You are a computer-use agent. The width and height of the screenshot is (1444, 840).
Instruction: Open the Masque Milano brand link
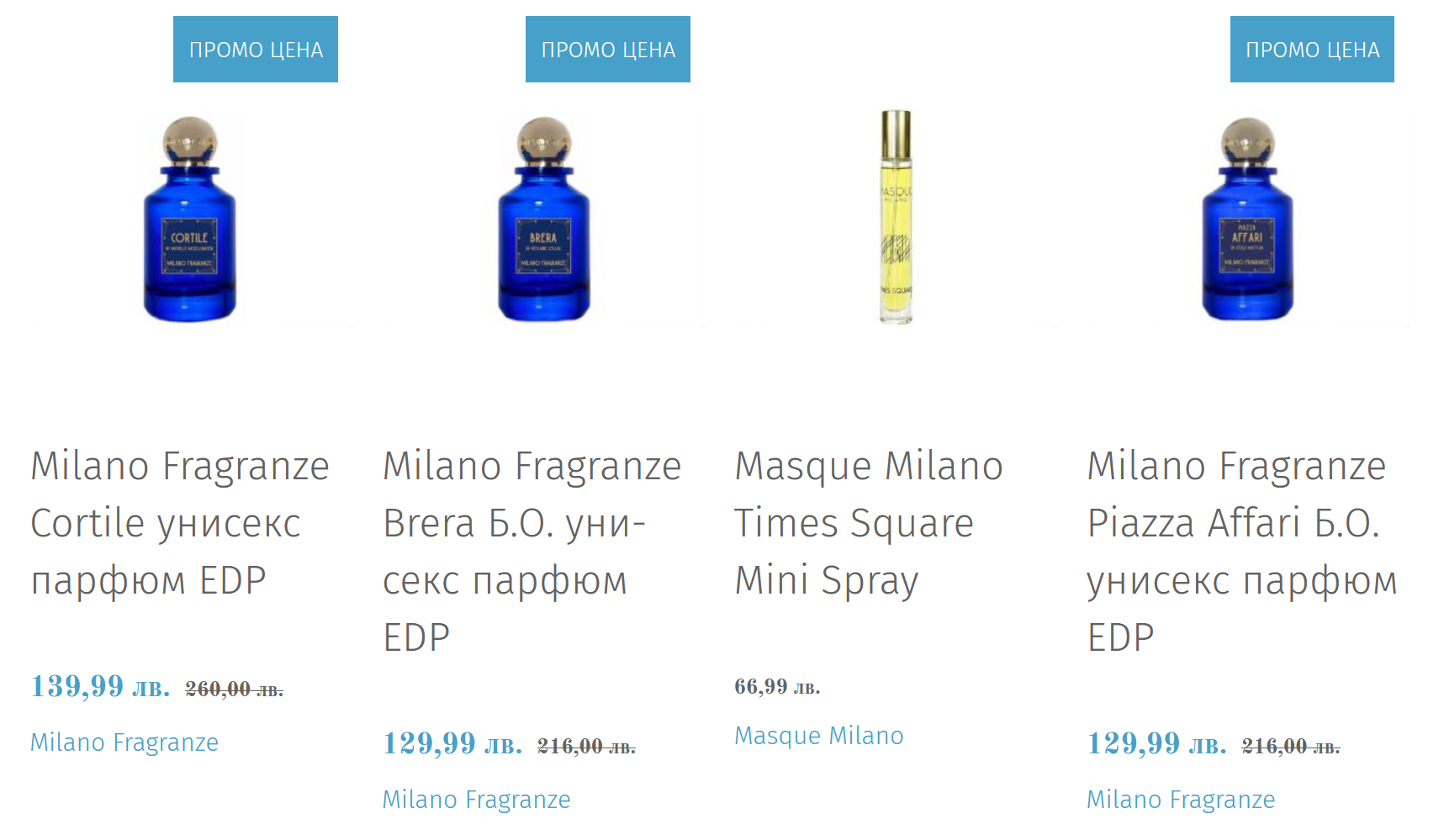tap(819, 736)
